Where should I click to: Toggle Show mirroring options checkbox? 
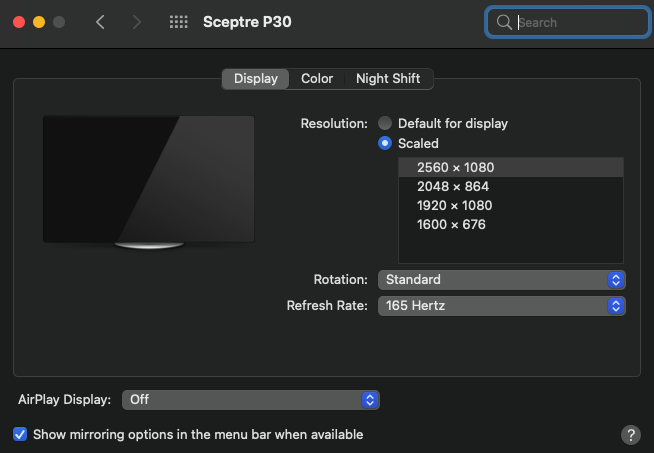click(20, 435)
